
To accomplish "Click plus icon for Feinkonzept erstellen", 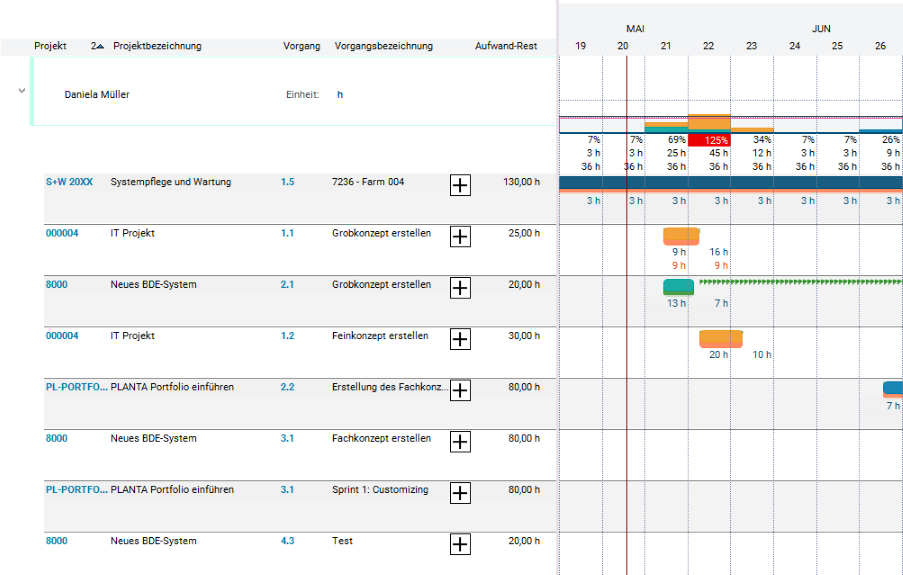I will click(460, 339).
